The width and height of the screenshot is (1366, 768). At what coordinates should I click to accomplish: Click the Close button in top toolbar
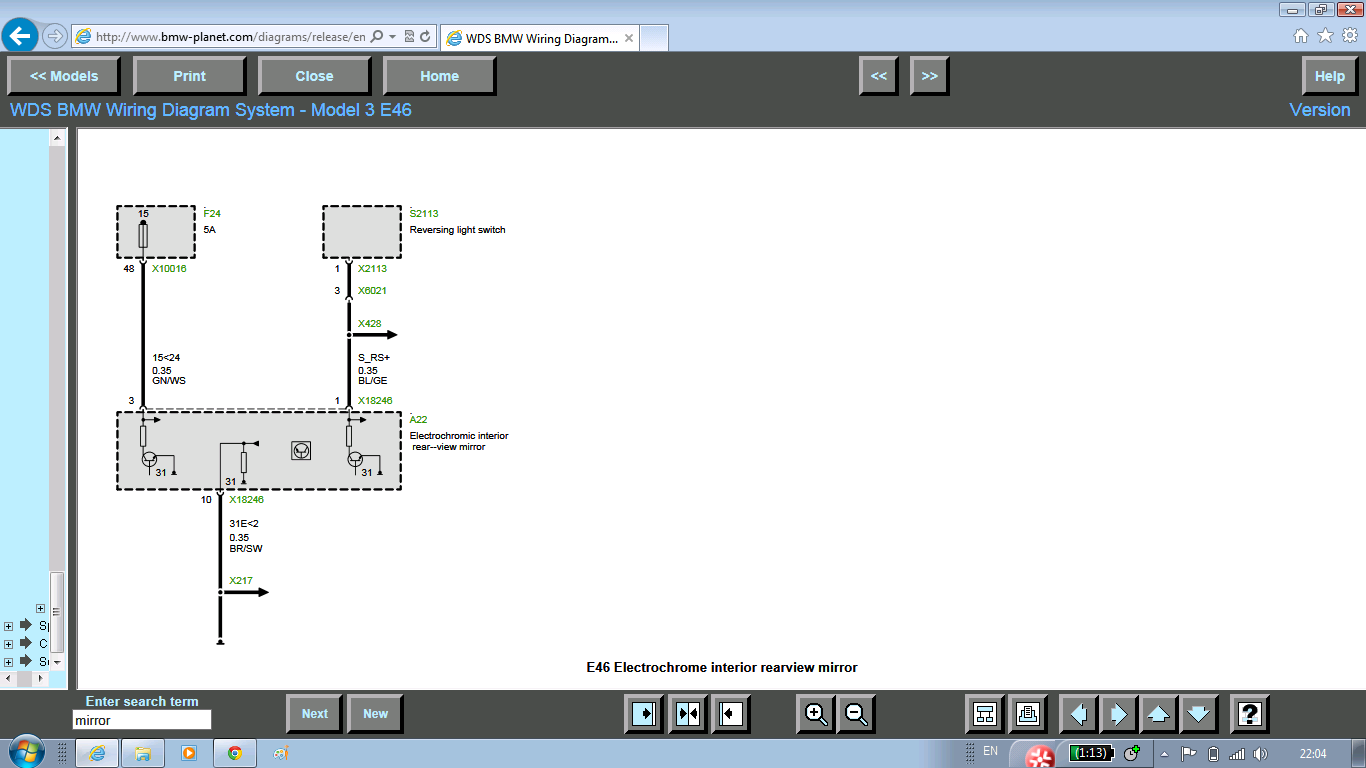(314, 76)
